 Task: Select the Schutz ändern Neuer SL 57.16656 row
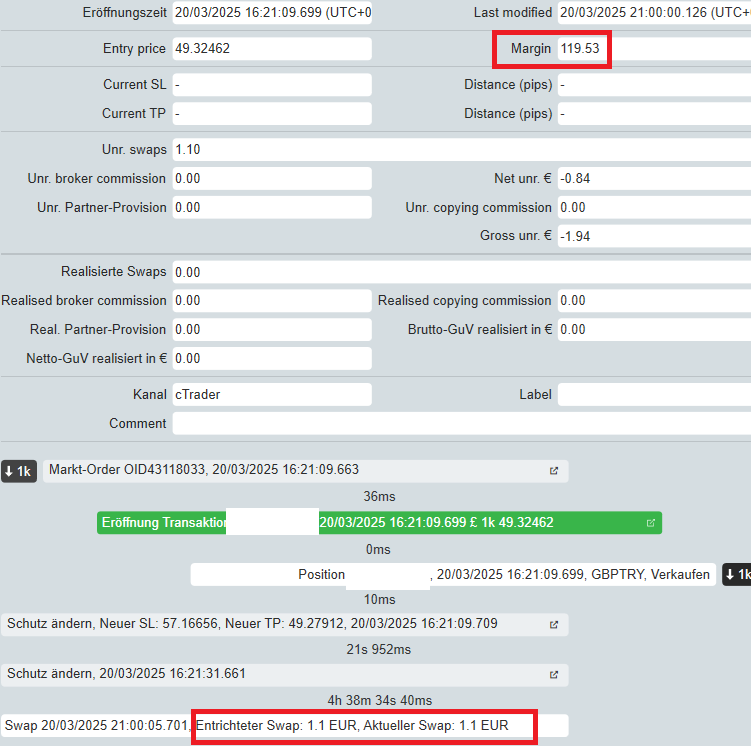284,624
